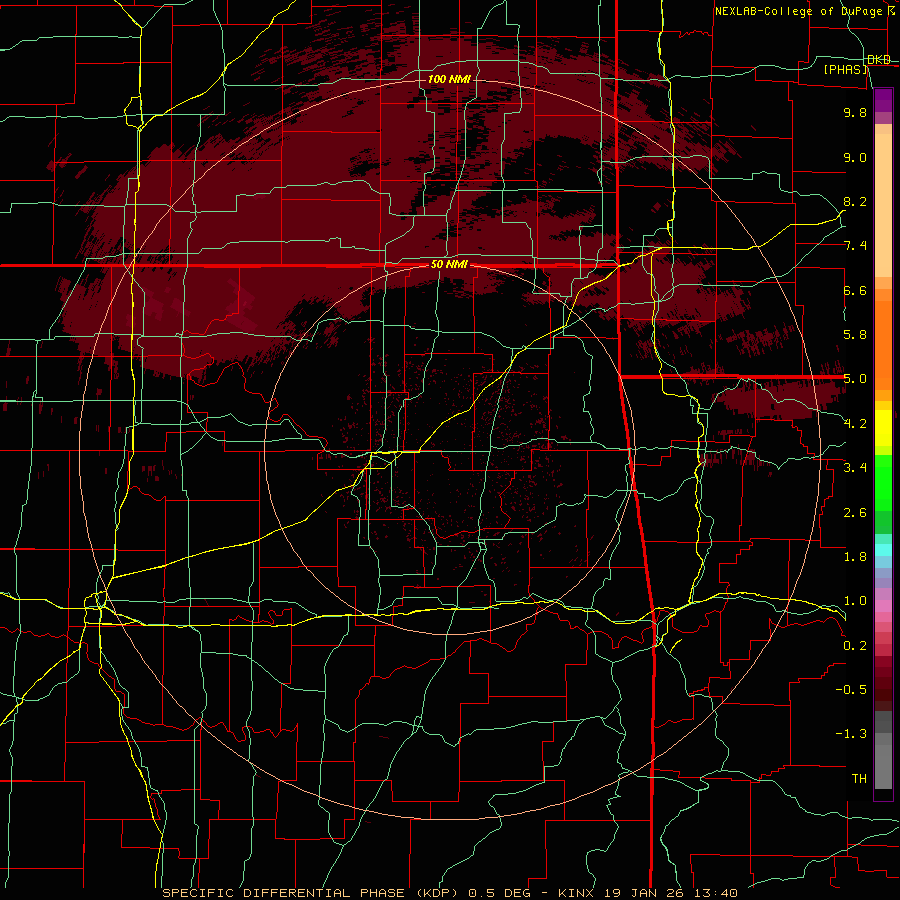The width and height of the screenshot is (900, 900).
Task: Click the yellow segment of color bar
Action: pyautogui.click(x=883, y=428)
